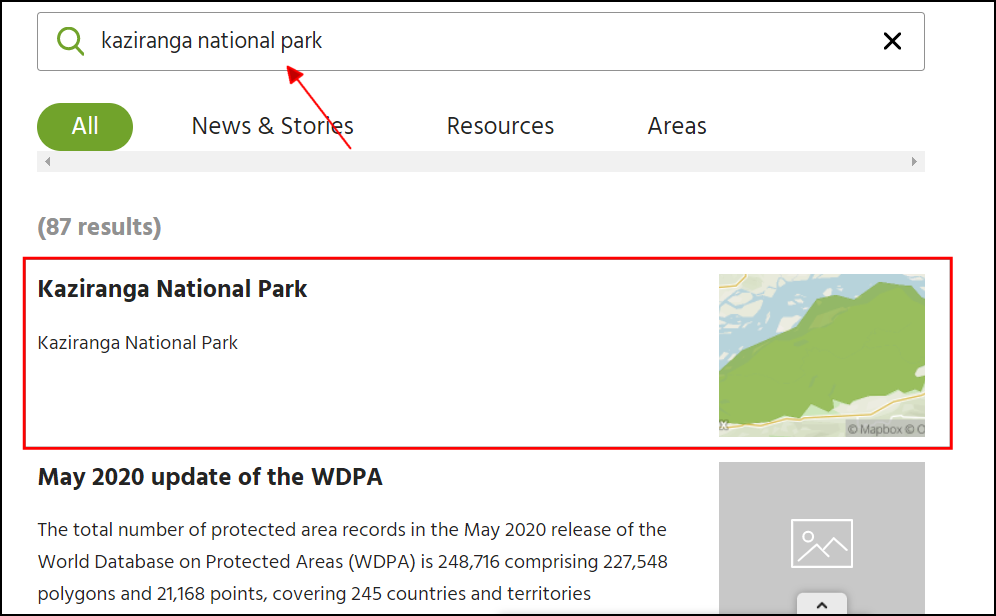Click the 87 results count label
The width and height of the screenshot is (996, 616).
pyautogui.click(x=99, y=227)
